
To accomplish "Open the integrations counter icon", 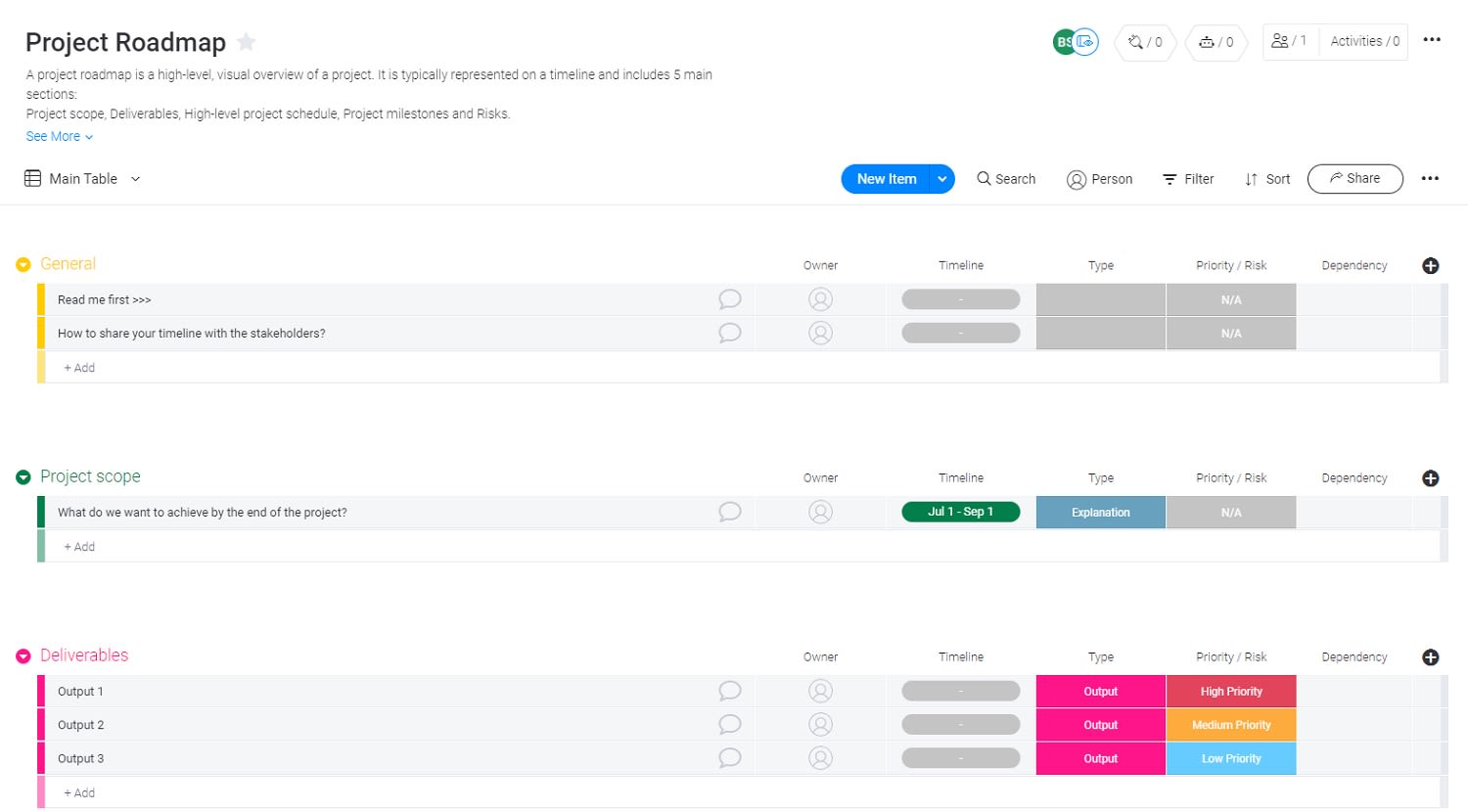I will 1145,42.
